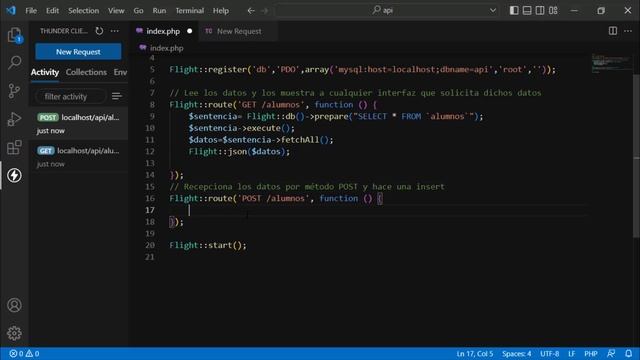Open the Help menu
Screen dimensions: 640x360
click(220, 11)
